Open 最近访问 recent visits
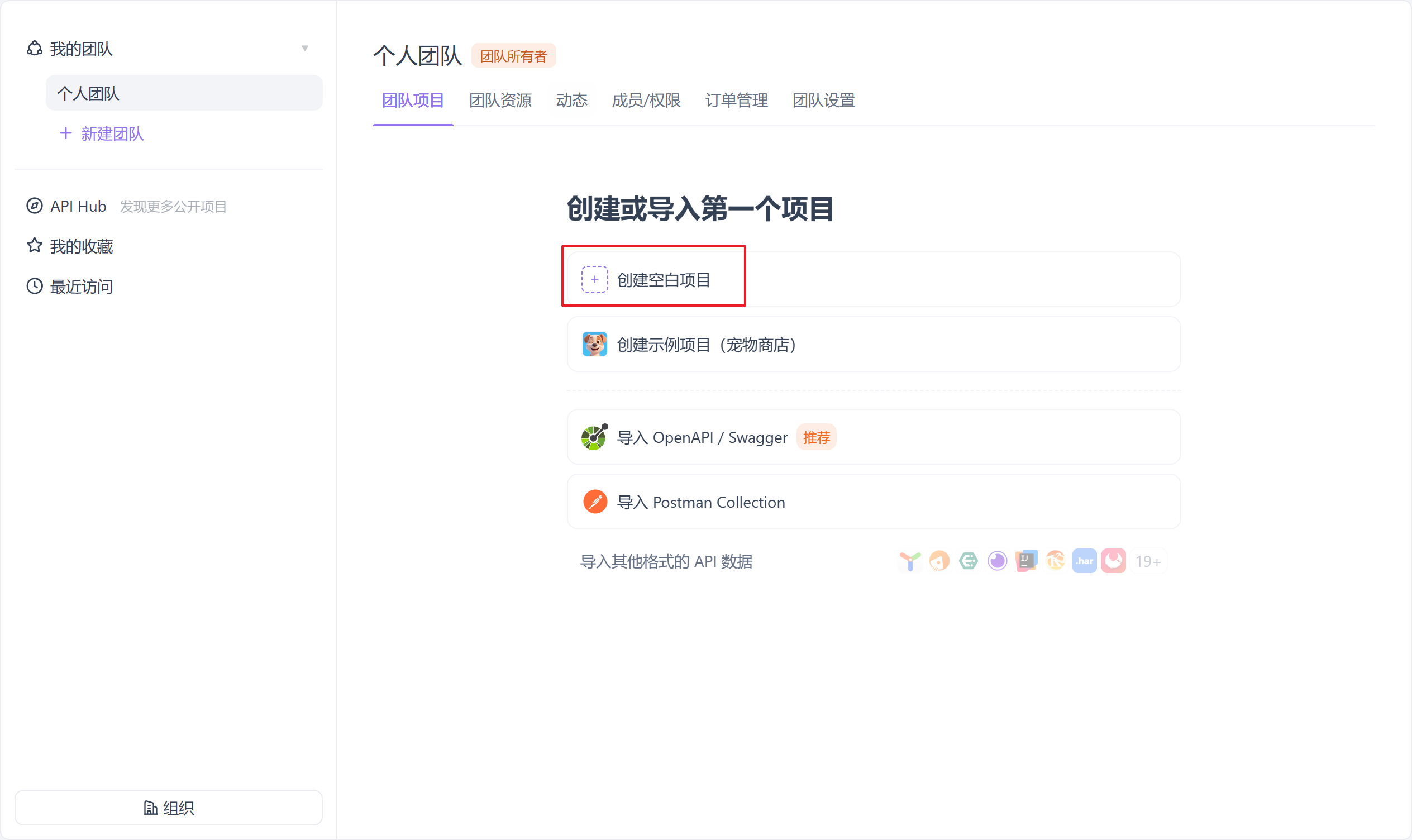Viewport: 1412px width, 840px height. (81, 287)
